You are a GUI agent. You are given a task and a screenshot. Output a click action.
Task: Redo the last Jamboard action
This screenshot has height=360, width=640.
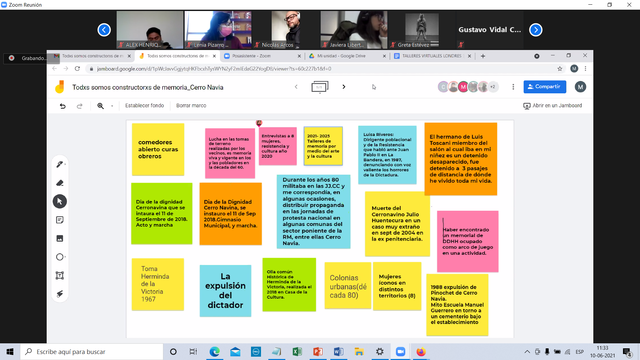pos(80,106)
